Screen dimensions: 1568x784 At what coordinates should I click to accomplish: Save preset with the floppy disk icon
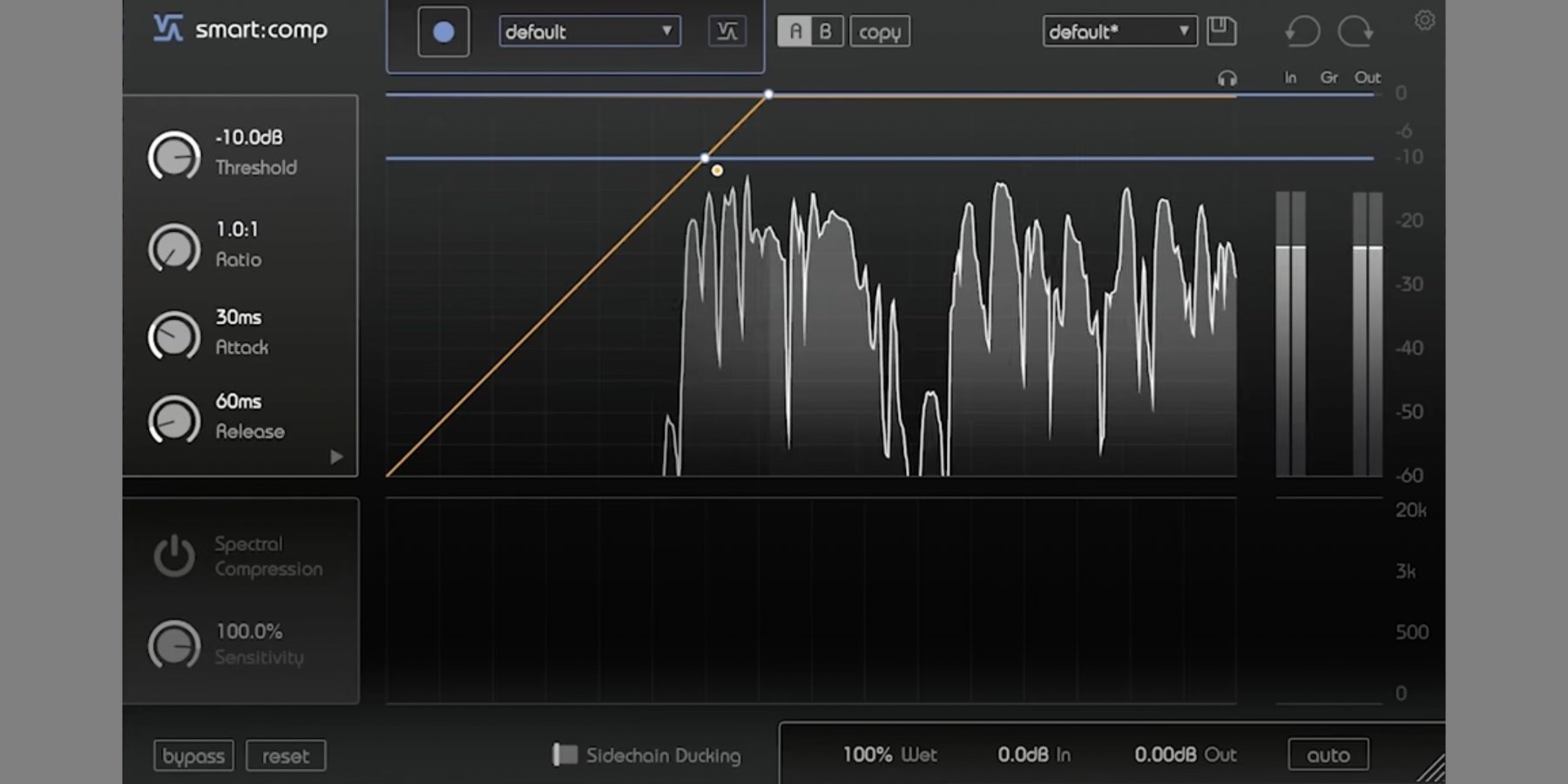(x=1221, y=31)
